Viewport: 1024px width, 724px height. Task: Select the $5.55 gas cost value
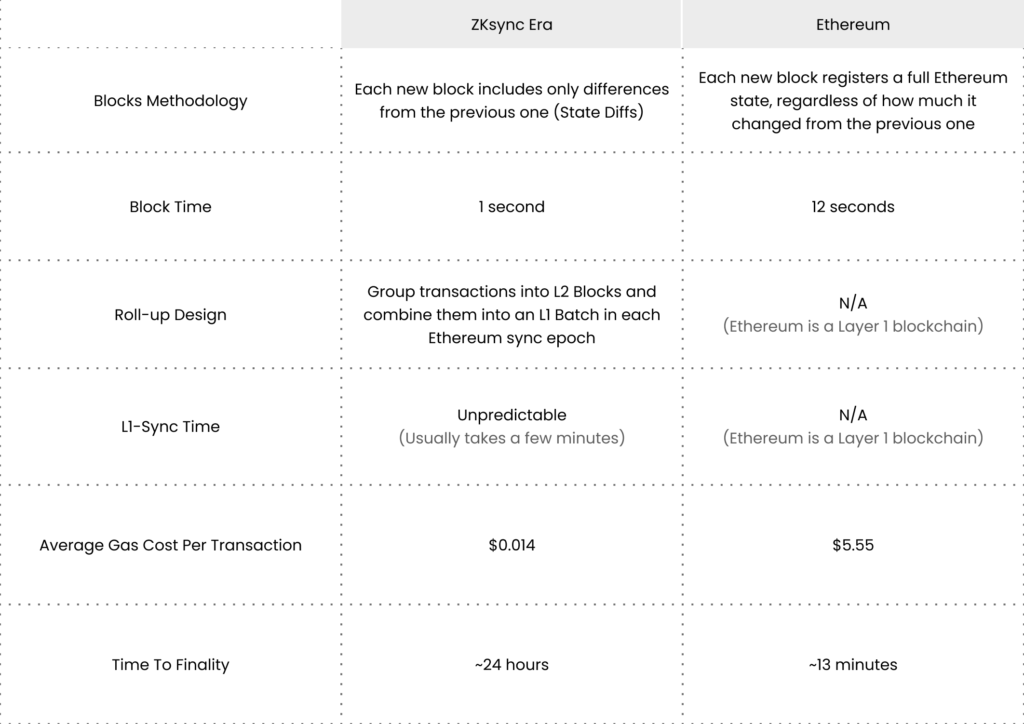853,545
